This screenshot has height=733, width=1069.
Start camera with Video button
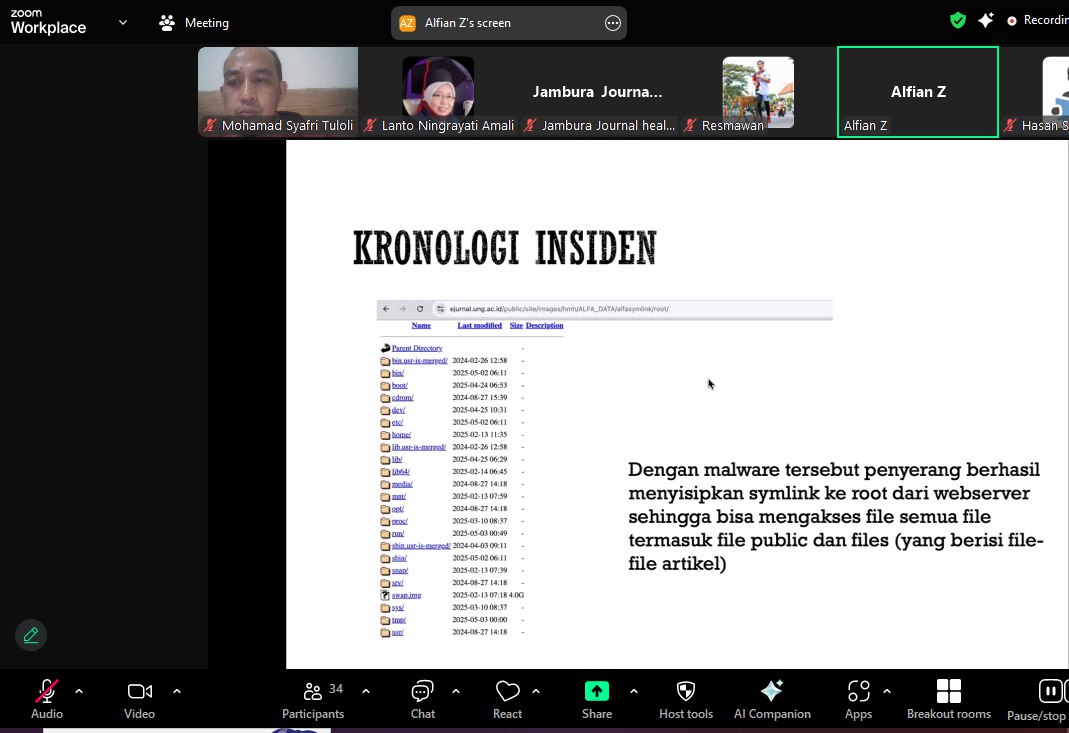(139, 700)
